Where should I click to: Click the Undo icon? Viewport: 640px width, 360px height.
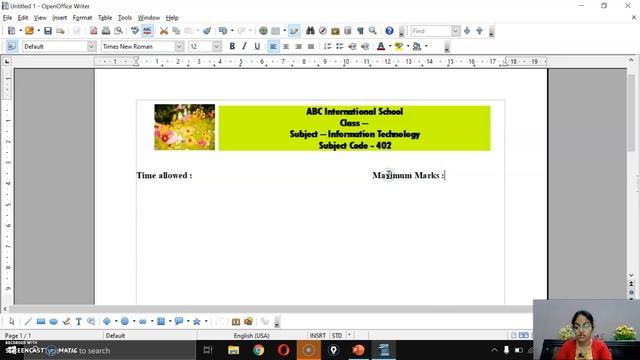pos(222,31)
